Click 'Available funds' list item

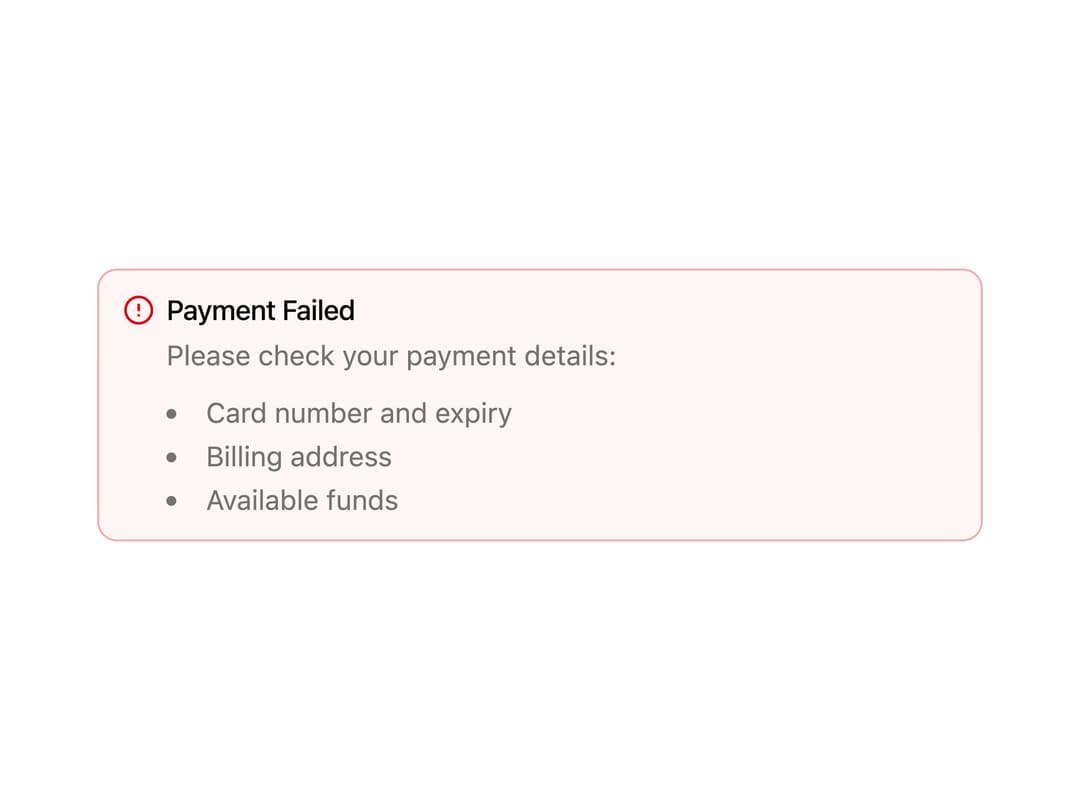[302, 501]
